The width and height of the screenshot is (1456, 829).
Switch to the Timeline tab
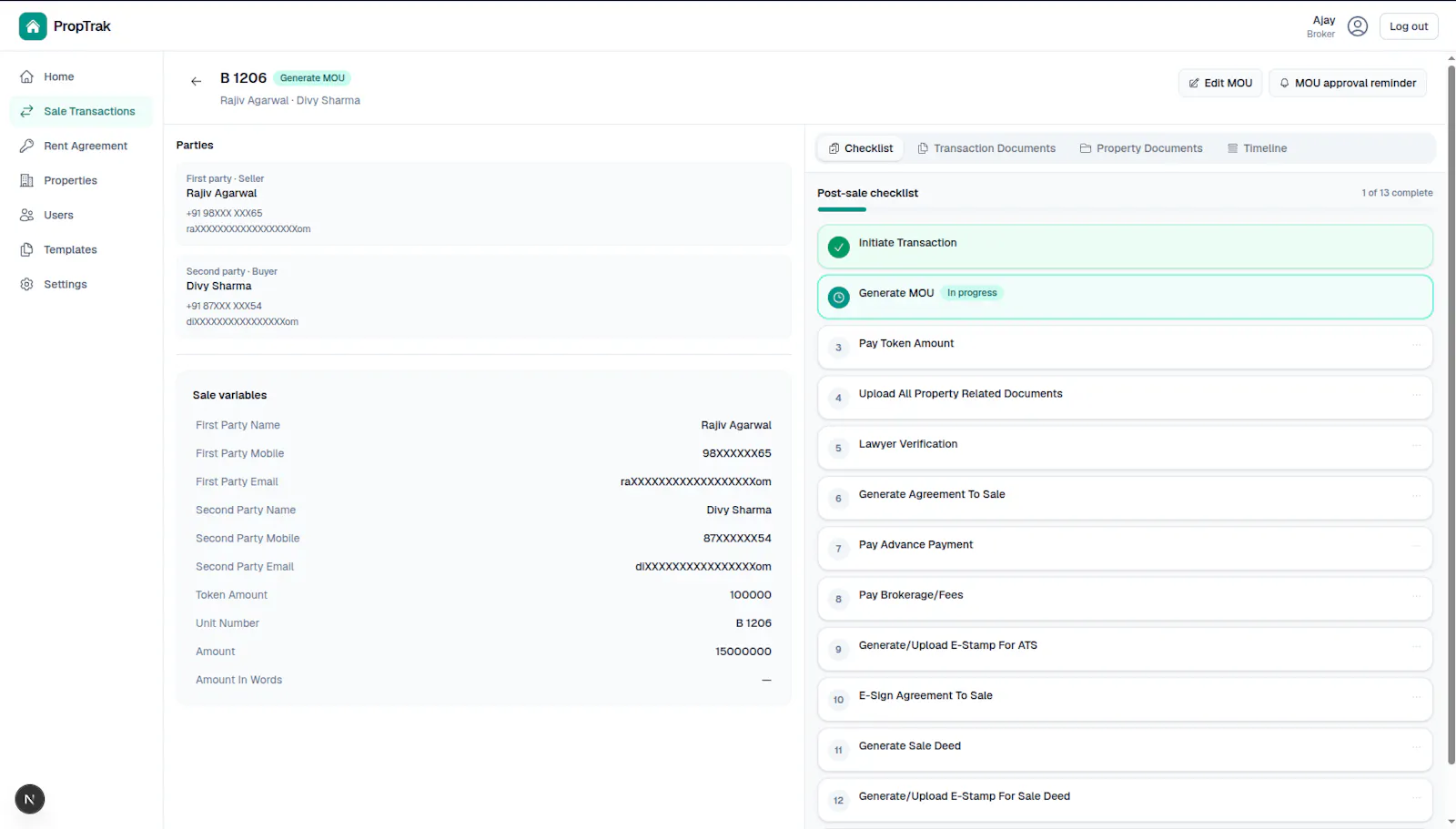[1257, 148]
